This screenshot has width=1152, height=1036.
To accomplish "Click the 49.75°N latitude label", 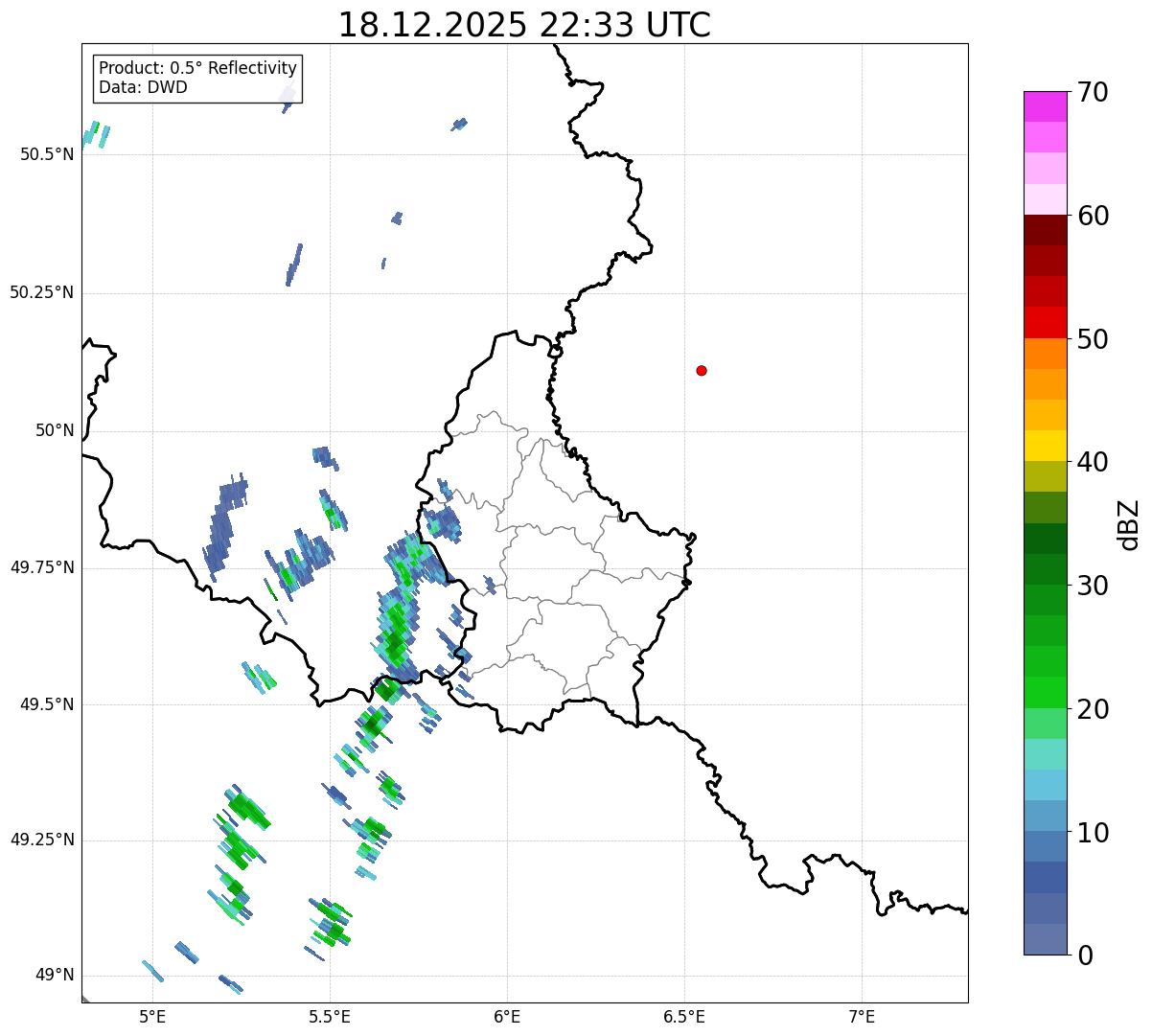I will coord(41,567).
